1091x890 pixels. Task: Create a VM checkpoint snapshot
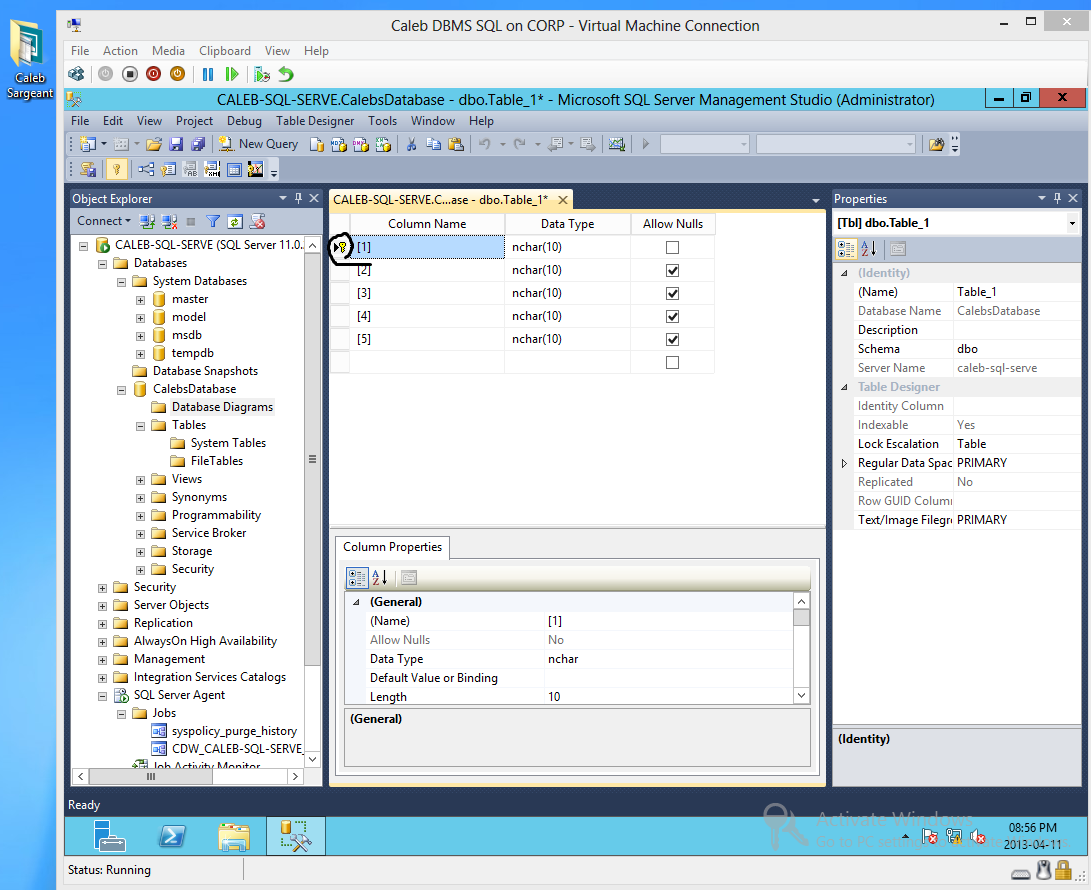pos(262,74)
